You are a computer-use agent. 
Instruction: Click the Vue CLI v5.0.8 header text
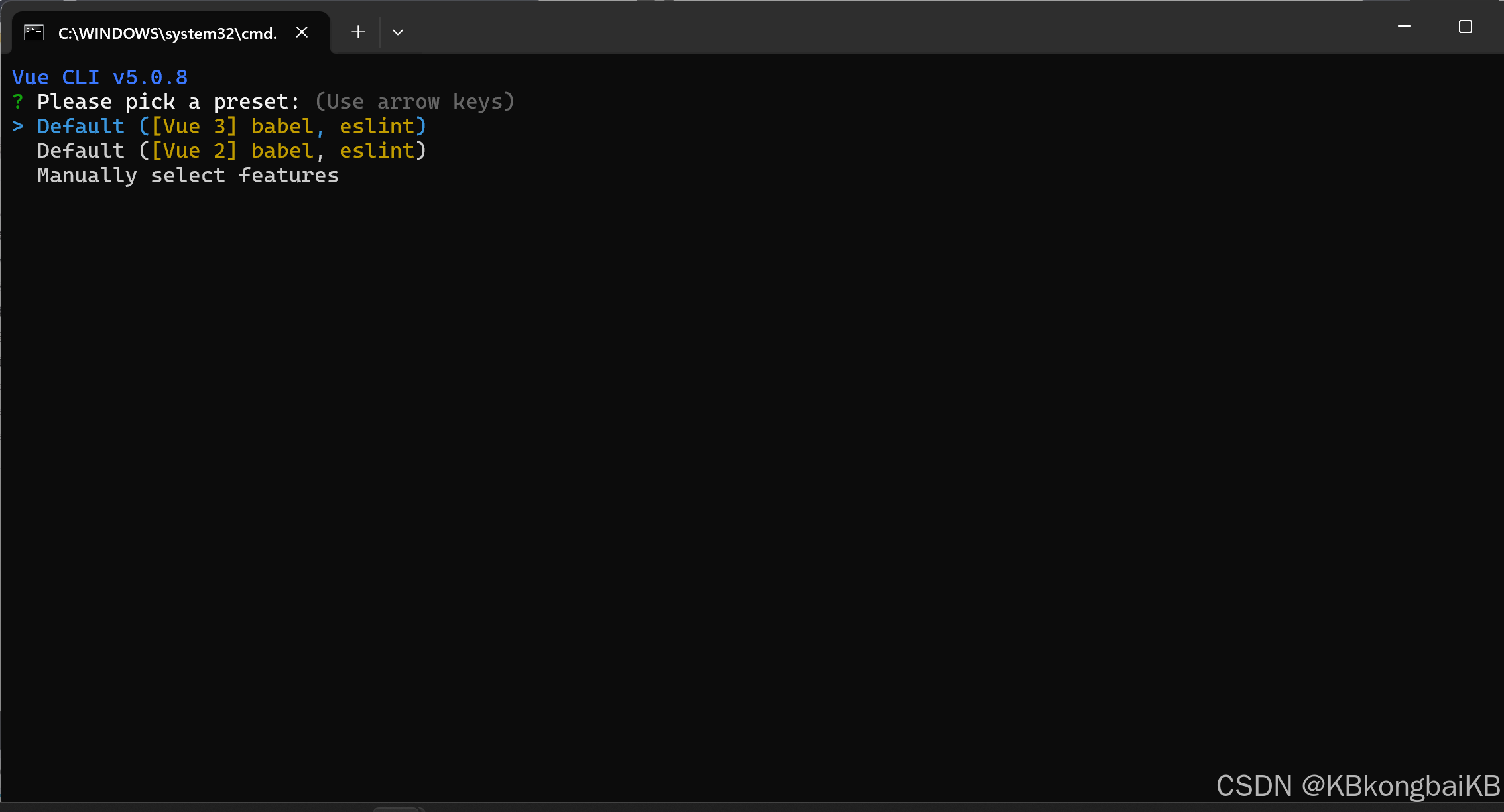pos(99,77)
